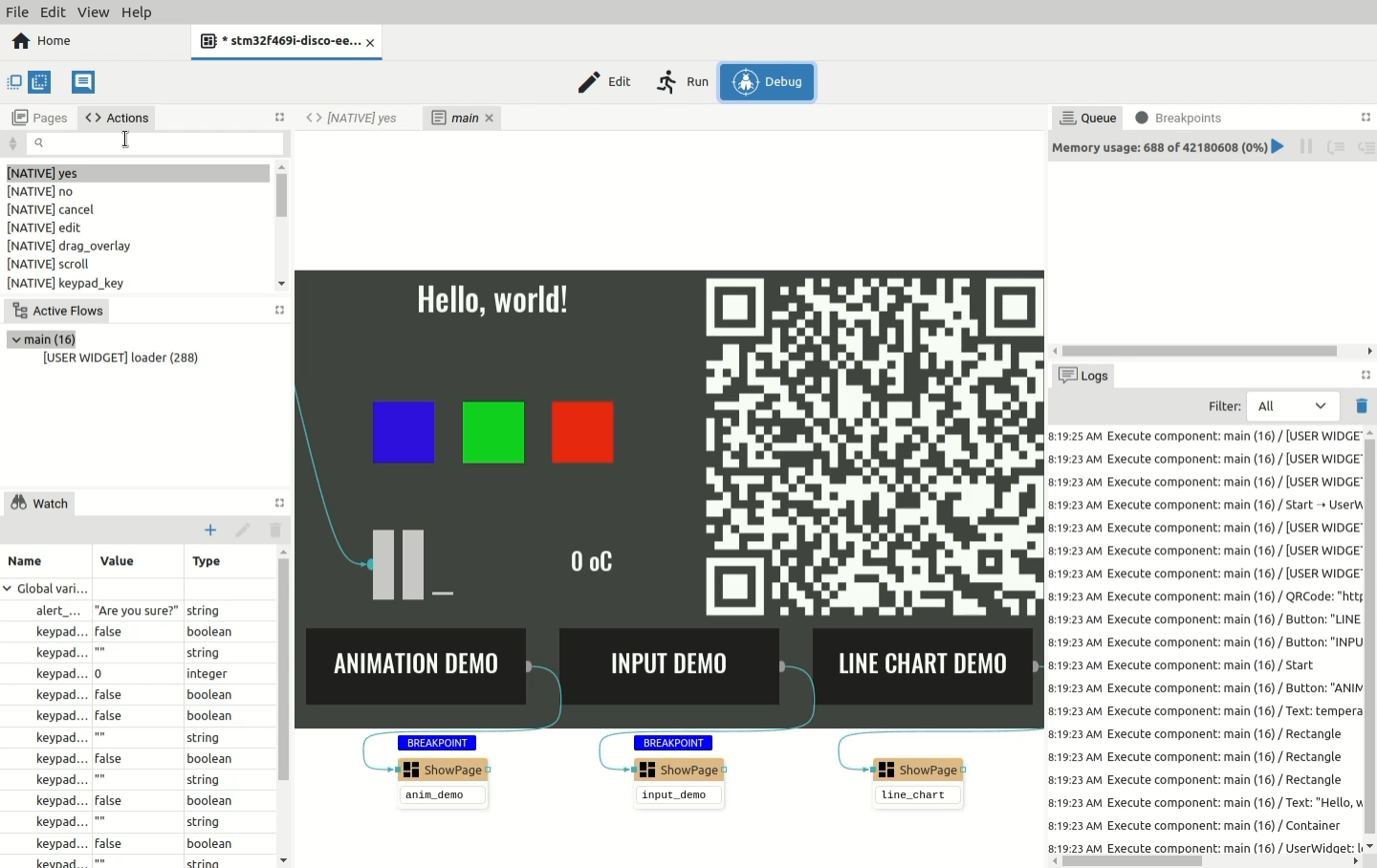Open the File menu
This screenshot has width=1377, height=868.
pyautogui.click(x=17, y=12)
